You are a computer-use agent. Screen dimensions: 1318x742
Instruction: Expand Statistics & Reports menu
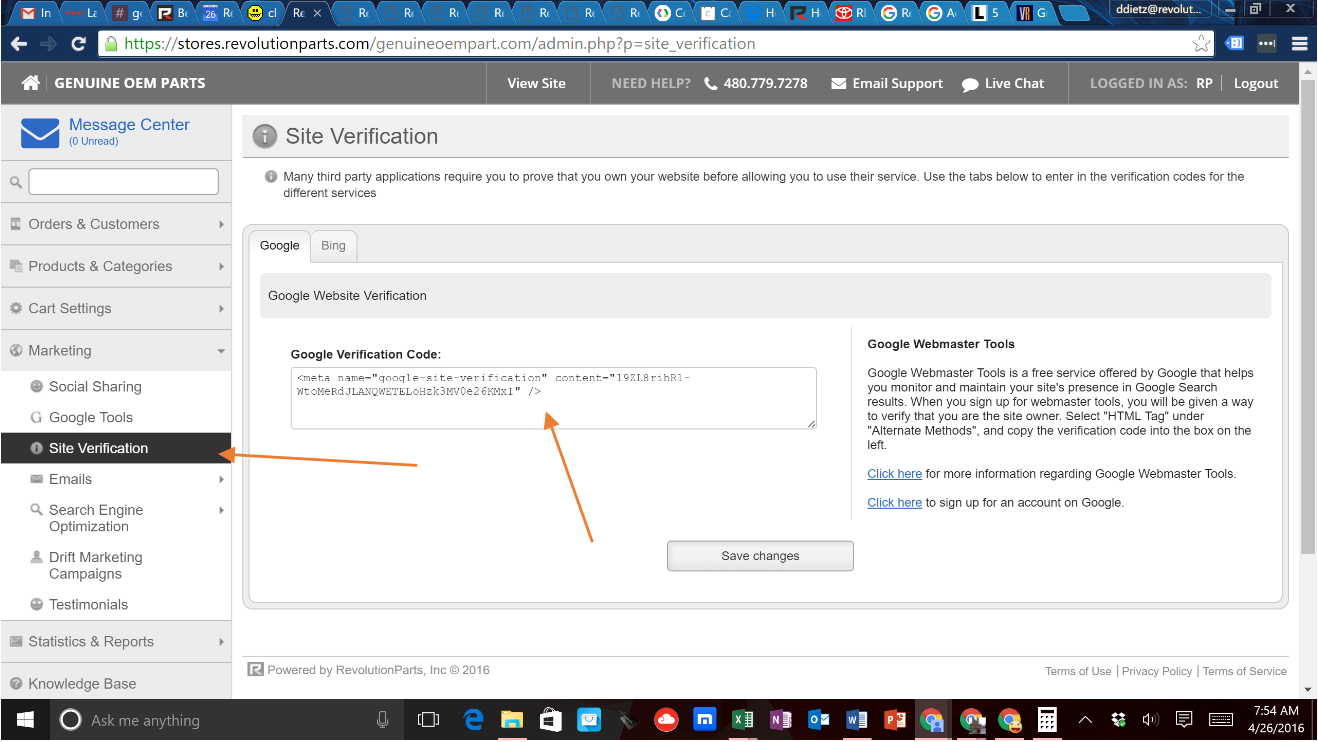[x=116, y=641]
